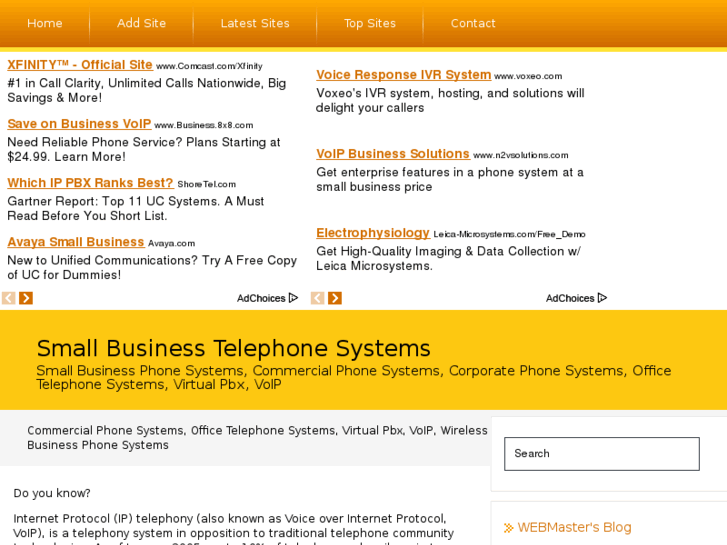This screenshot has height=545, width=727.
Task: Focus the Search input field
Action: 602,454
